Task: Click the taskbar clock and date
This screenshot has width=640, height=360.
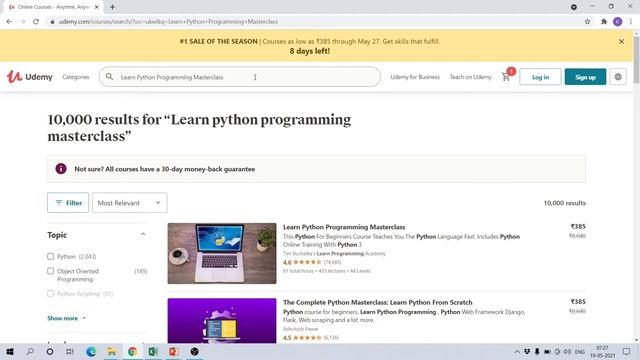Action: (x=602, y=351)
